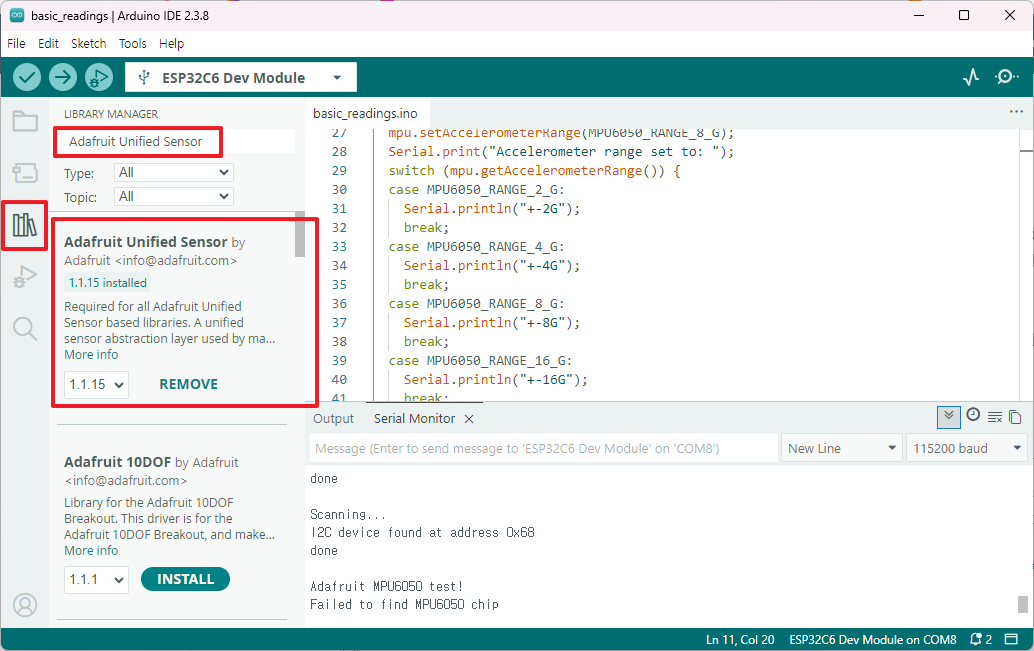Select the basic_readings.ino editor tab

pyautogui.click(x=365, y=113)
